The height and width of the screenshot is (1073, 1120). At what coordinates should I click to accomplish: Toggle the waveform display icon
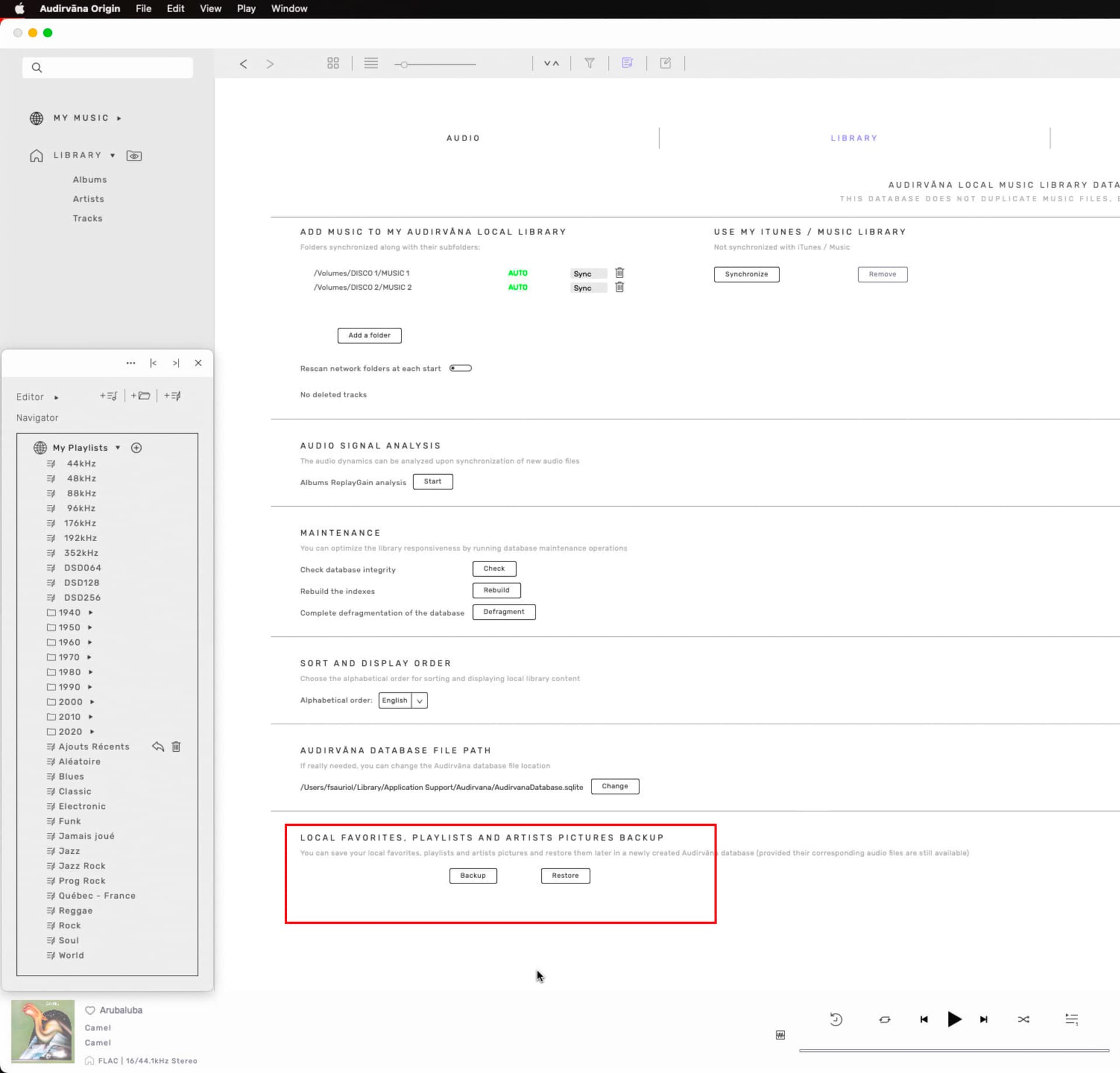click(x=780, y=1035)
